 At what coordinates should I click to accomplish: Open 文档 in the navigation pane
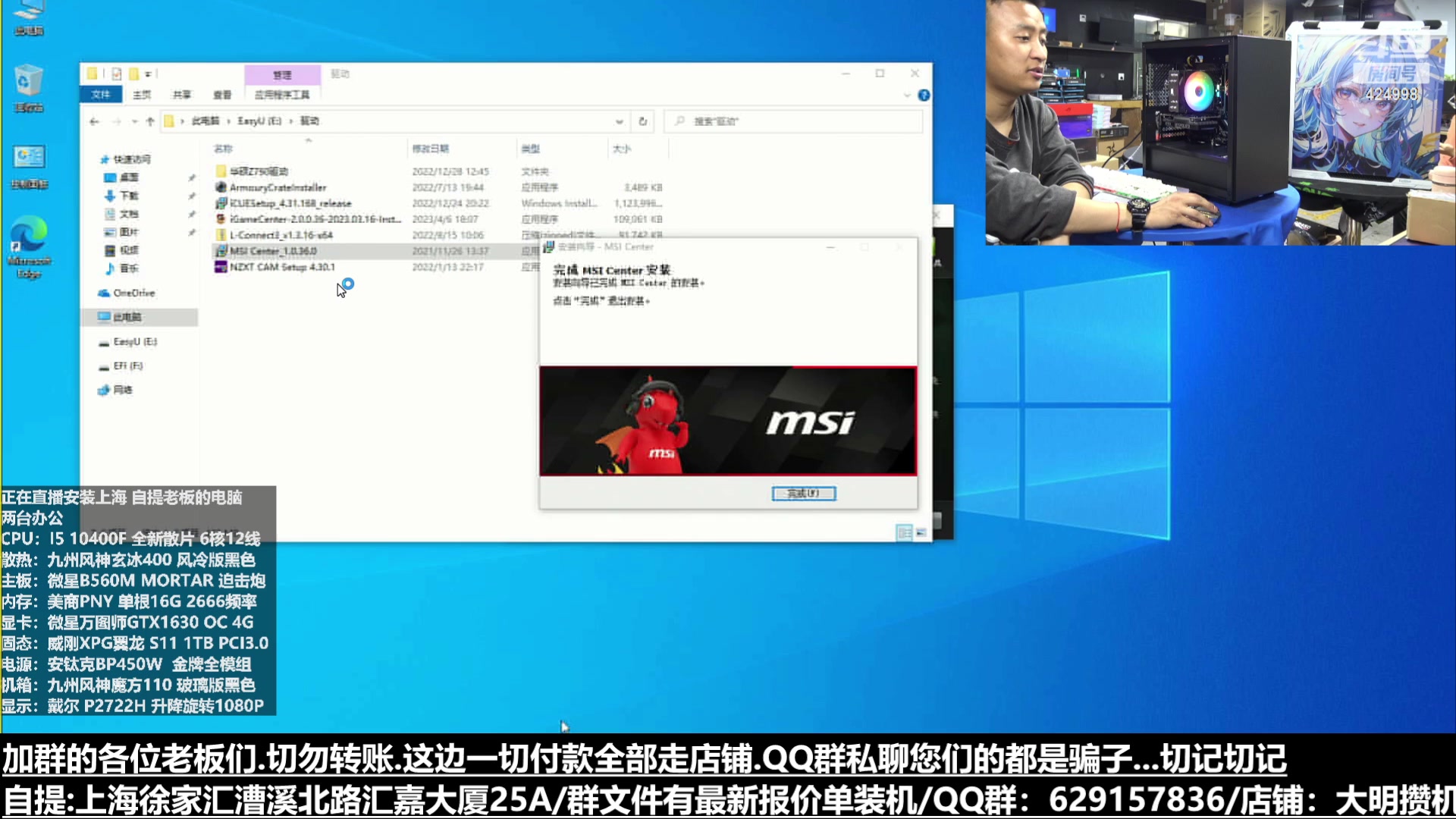130,214
